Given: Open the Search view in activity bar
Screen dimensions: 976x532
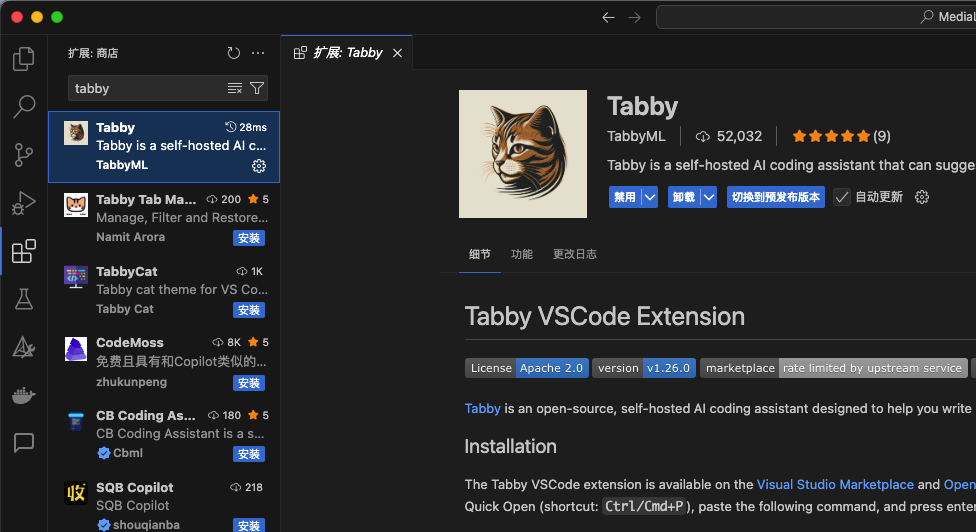Looking at the screenshot, I should coord(24,106).
